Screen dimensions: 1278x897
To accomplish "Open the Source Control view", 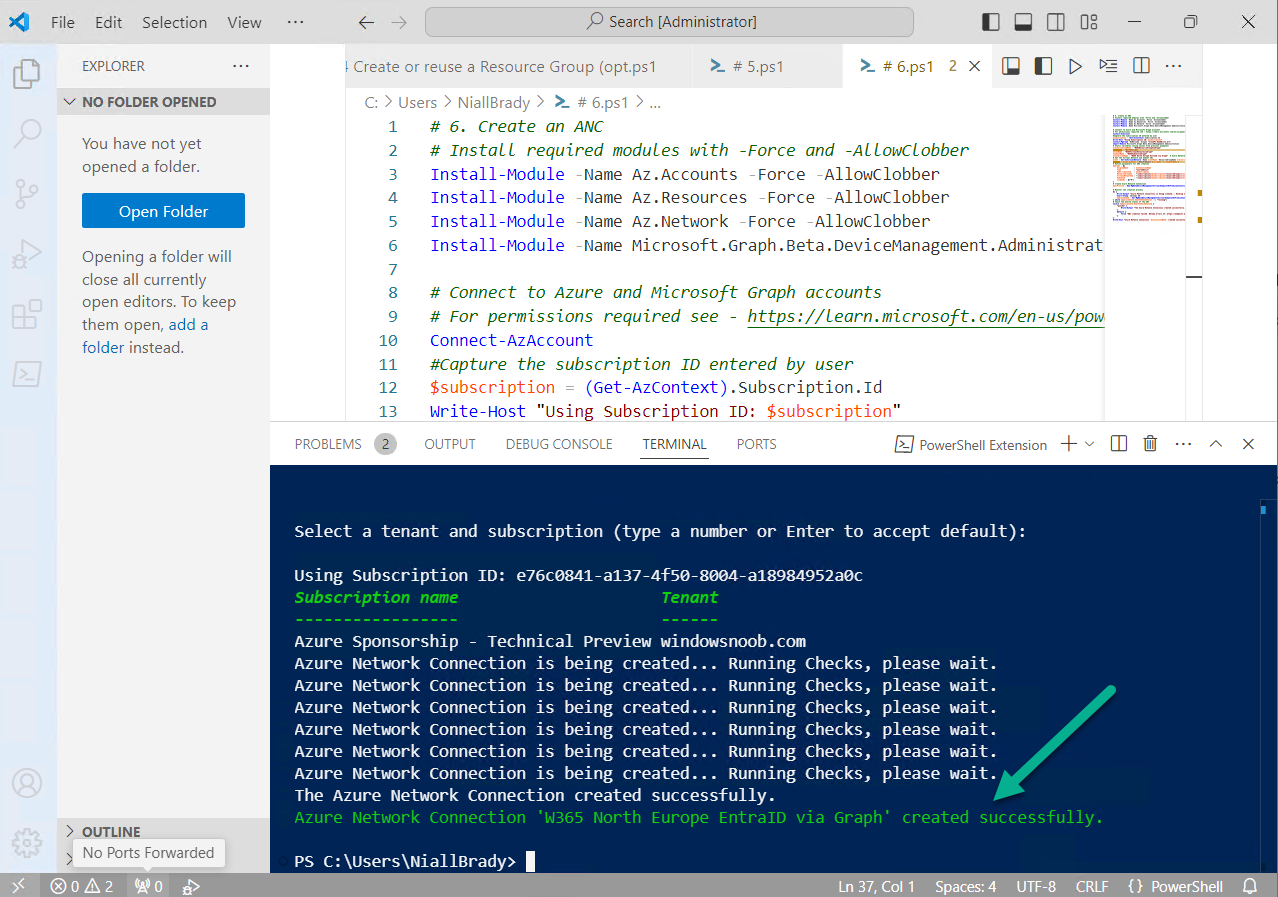I will click(27, 194).
